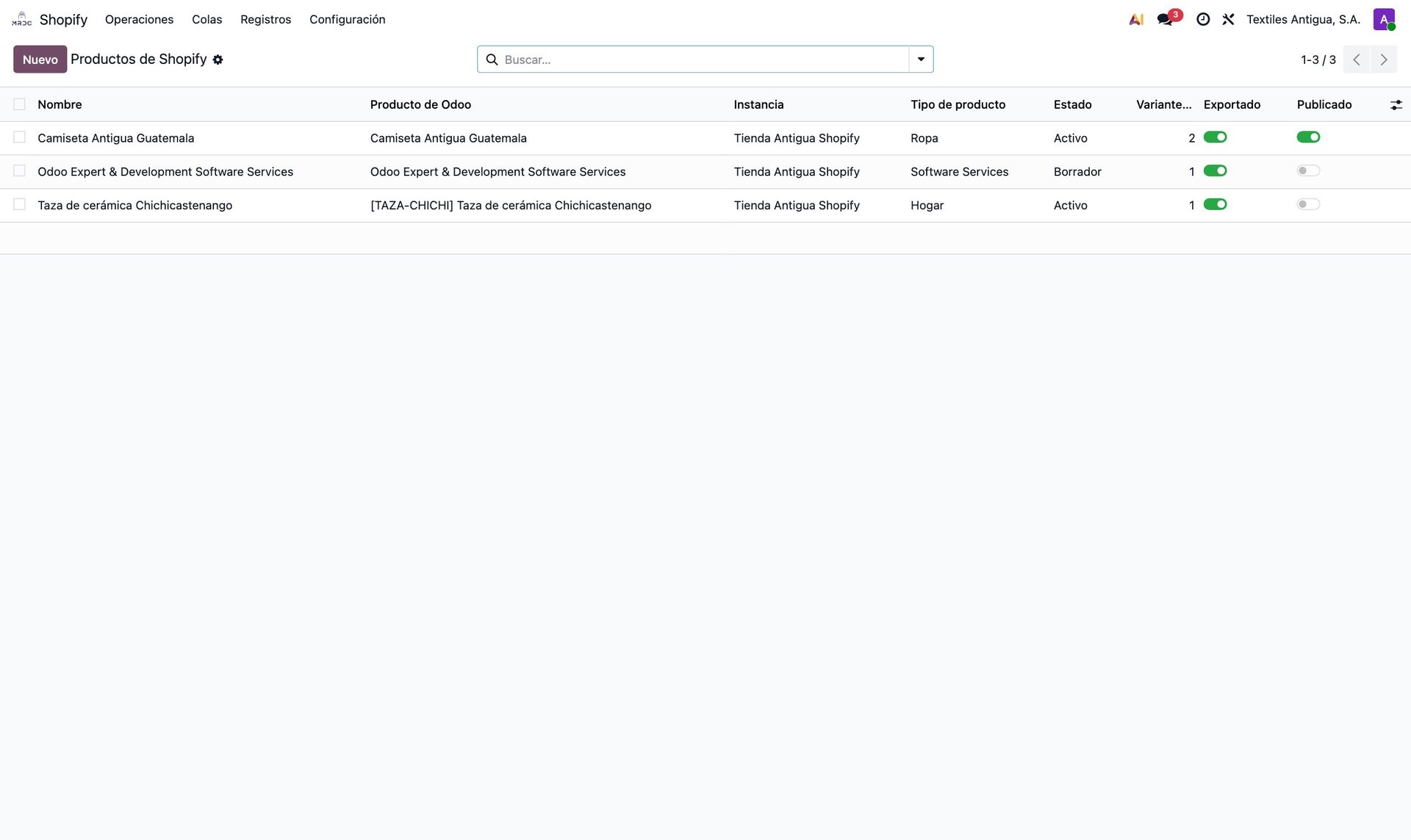1411x840 pixels.
Task: Select the Odoo Expert row checkbox
Action: point(19,171)
